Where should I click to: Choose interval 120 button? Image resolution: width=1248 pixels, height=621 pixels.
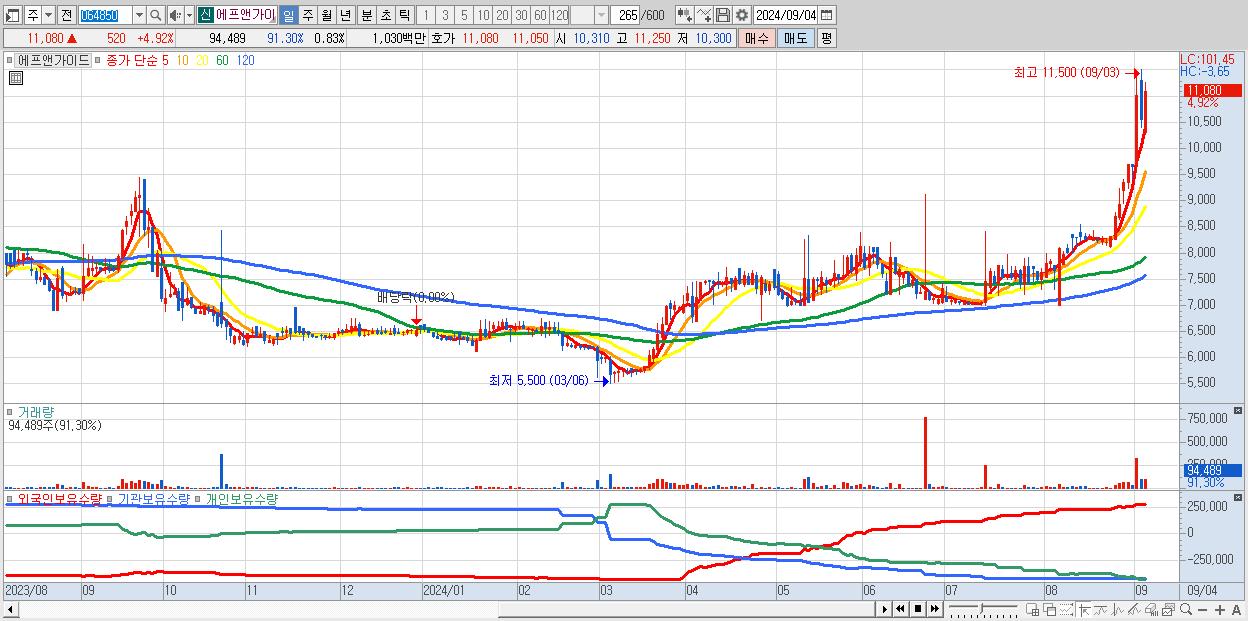tap(559, 15)
